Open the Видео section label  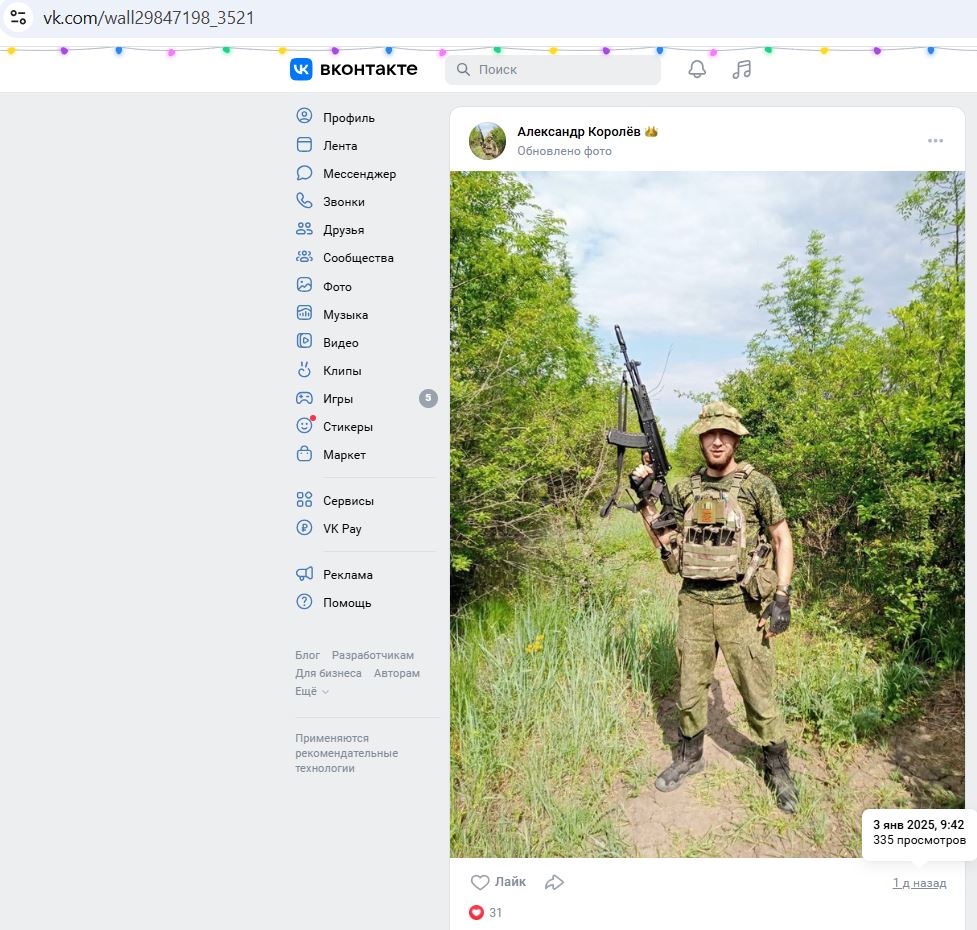(341, 343)
